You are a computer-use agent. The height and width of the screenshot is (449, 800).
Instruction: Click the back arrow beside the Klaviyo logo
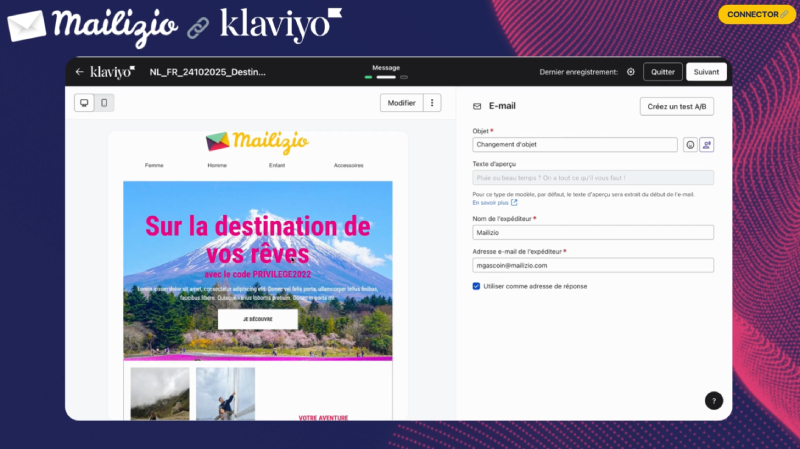coord(79,72)
